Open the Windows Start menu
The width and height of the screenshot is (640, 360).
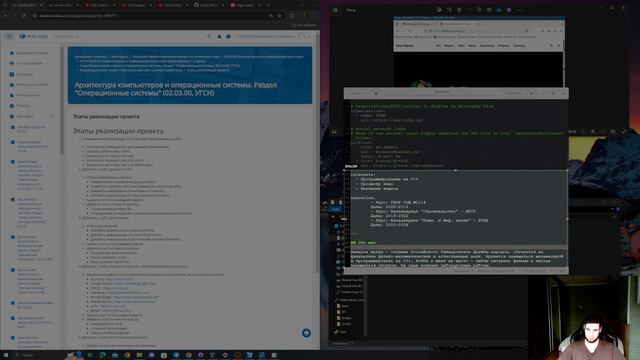coord(6,355)
